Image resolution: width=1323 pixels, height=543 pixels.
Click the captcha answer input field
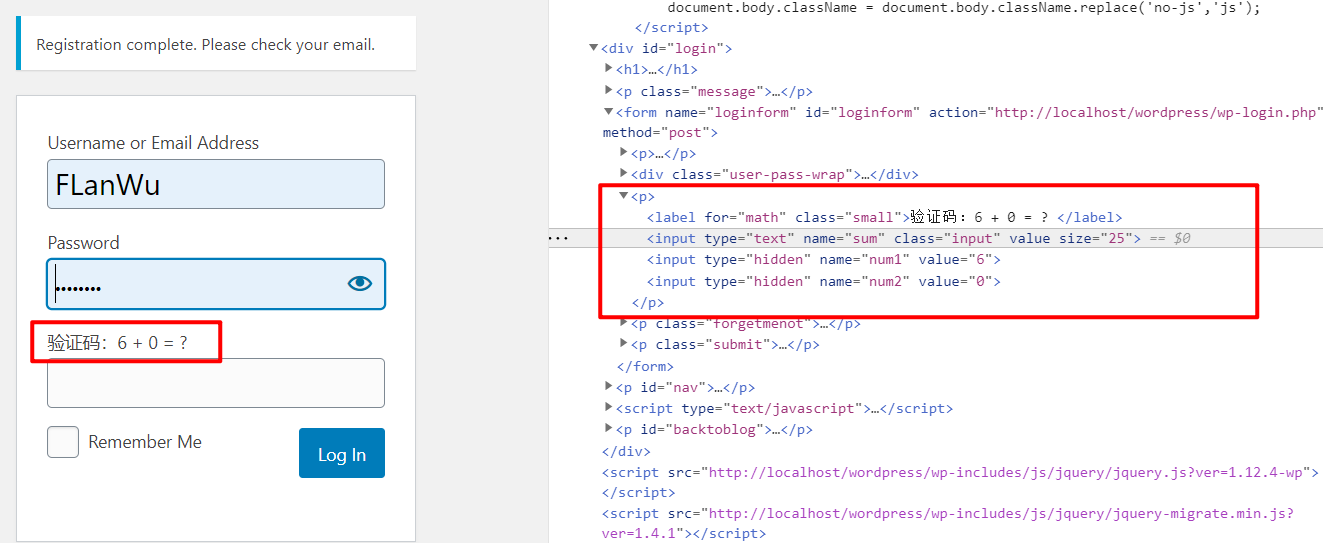[x=216, y=383]
